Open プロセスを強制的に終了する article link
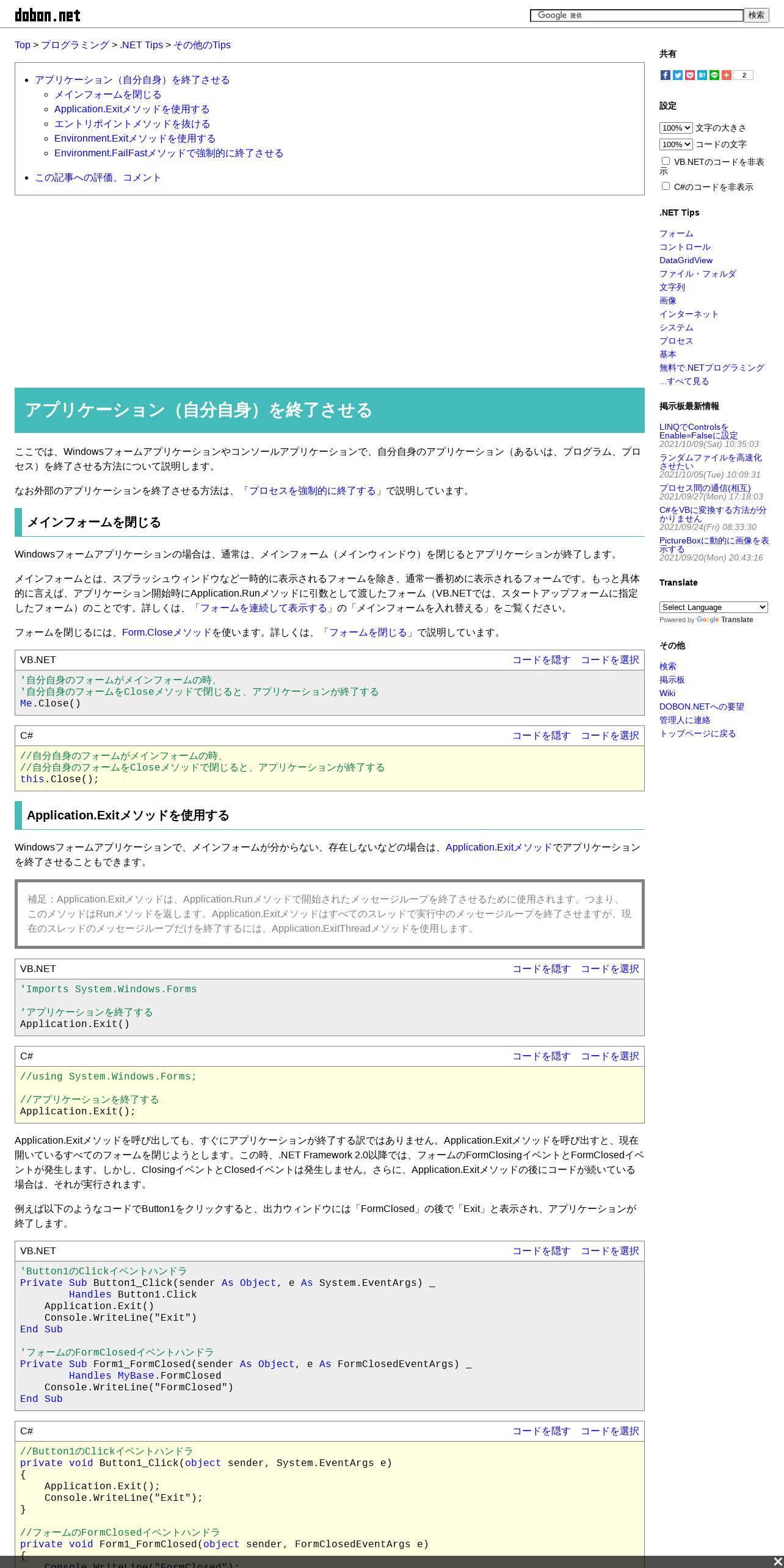 click(x=313, y=491)
